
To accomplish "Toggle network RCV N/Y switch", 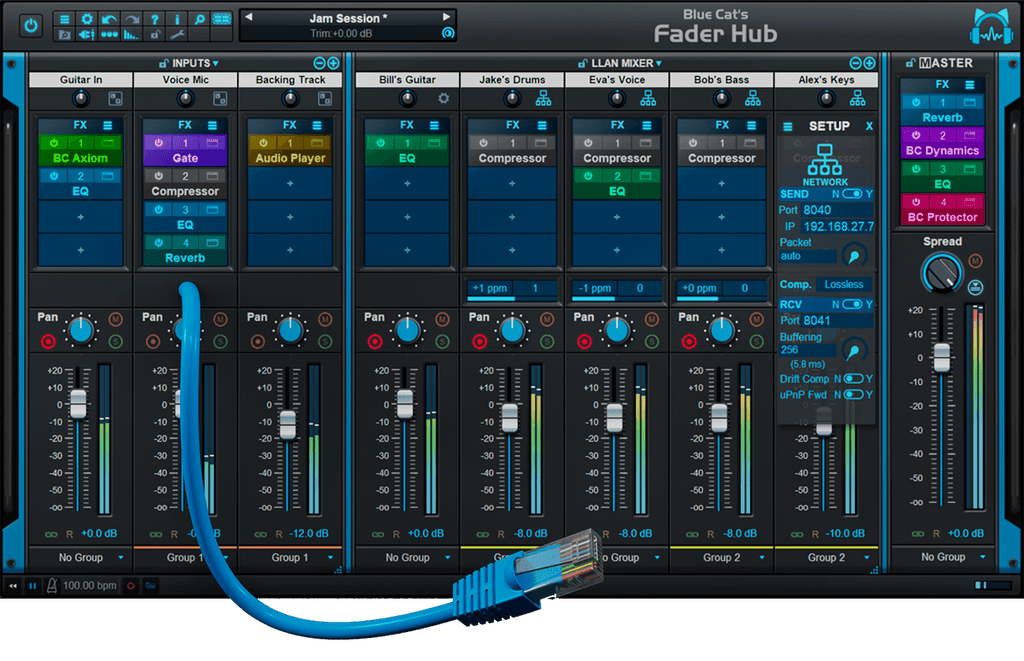I will point(852,304).
